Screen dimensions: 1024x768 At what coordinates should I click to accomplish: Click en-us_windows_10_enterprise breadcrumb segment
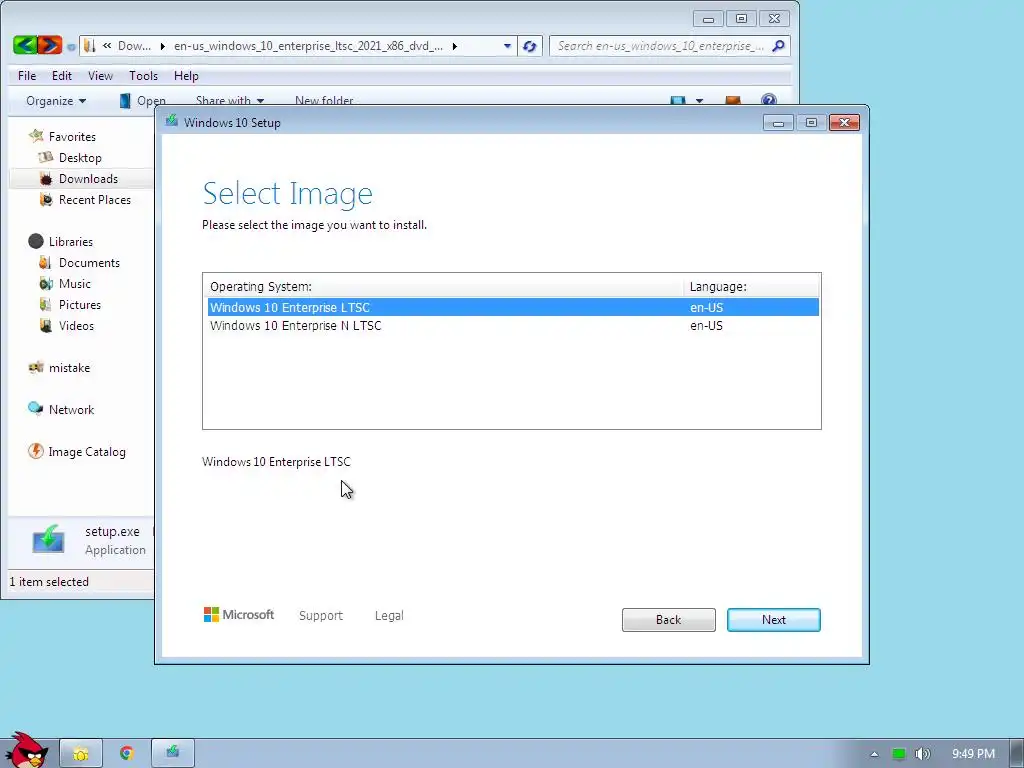[308, 46]
